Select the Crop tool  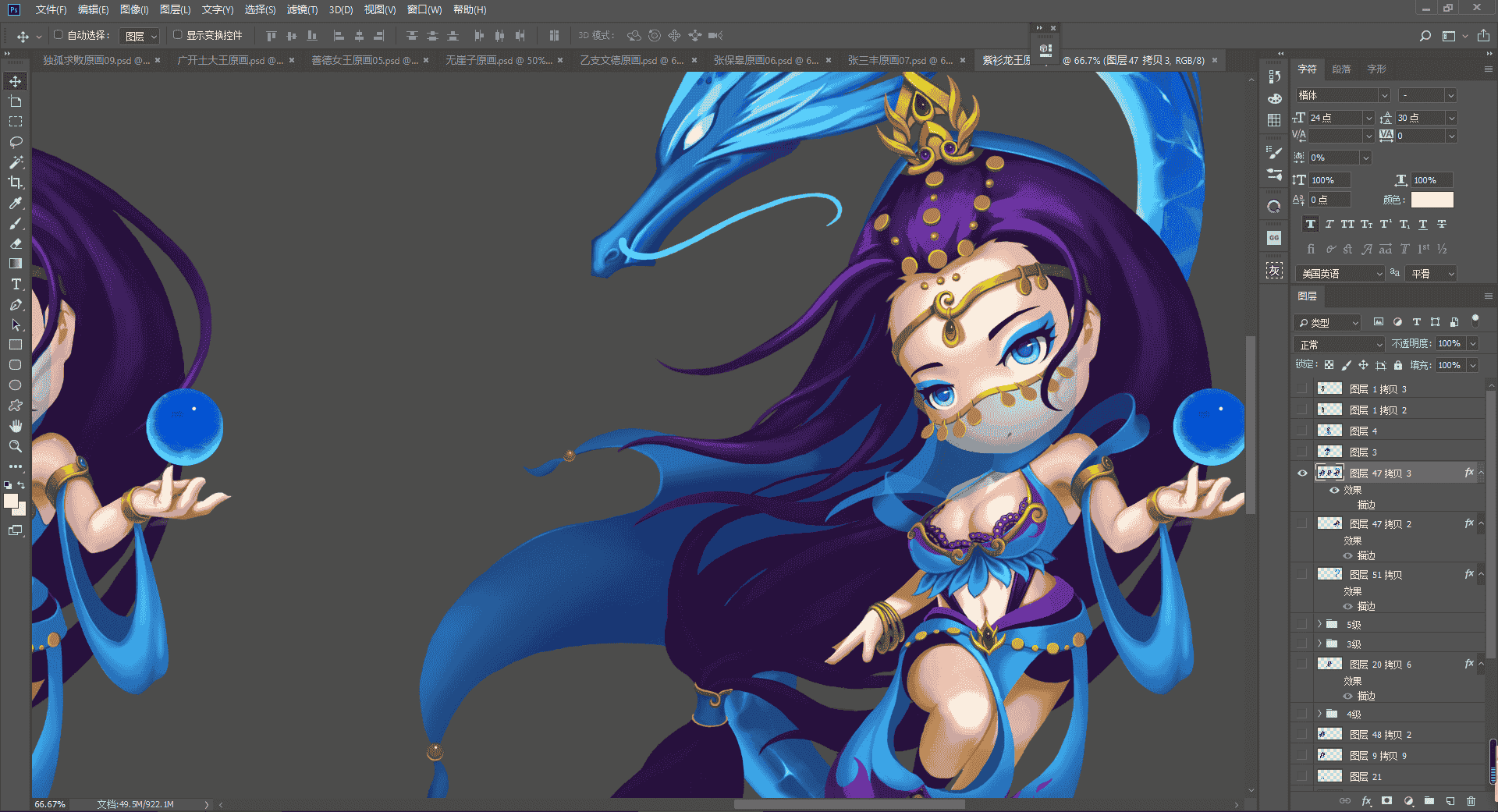pyautogui.click(x=16, y=183)
